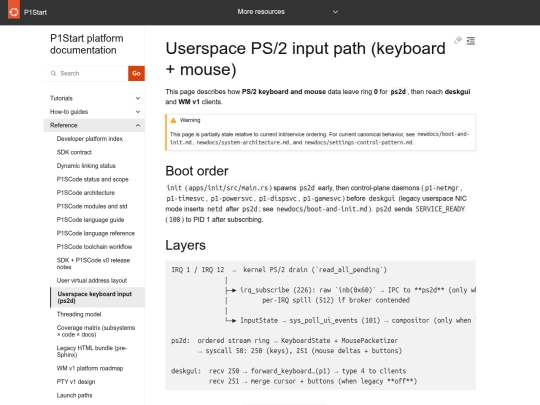Image resolution: width=540 pixels, height=405 pixels.
Task: Open the More resources dropdown
Action: (288, 12)
